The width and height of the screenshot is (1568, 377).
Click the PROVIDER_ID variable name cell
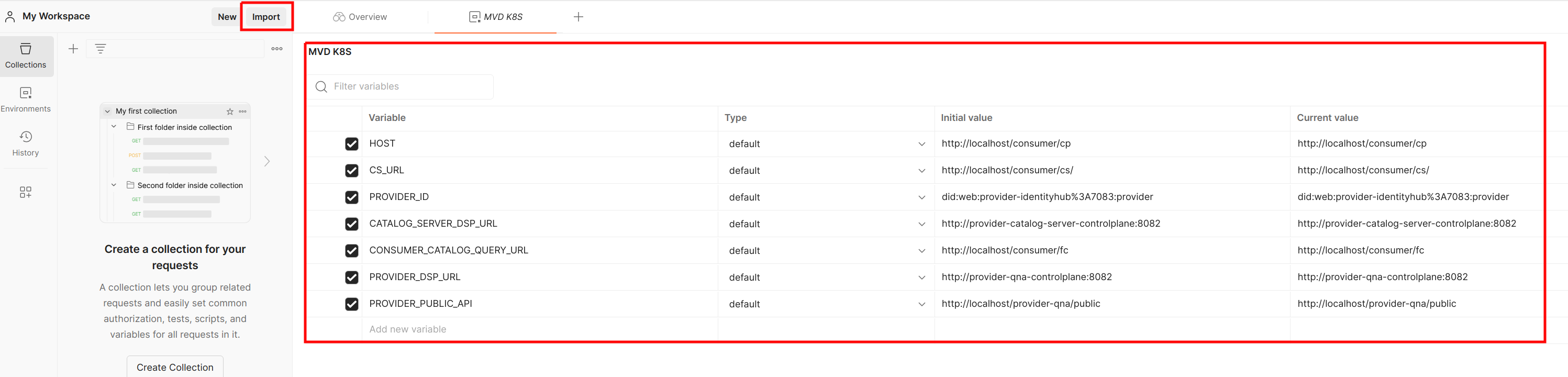[x=539, y=197]
